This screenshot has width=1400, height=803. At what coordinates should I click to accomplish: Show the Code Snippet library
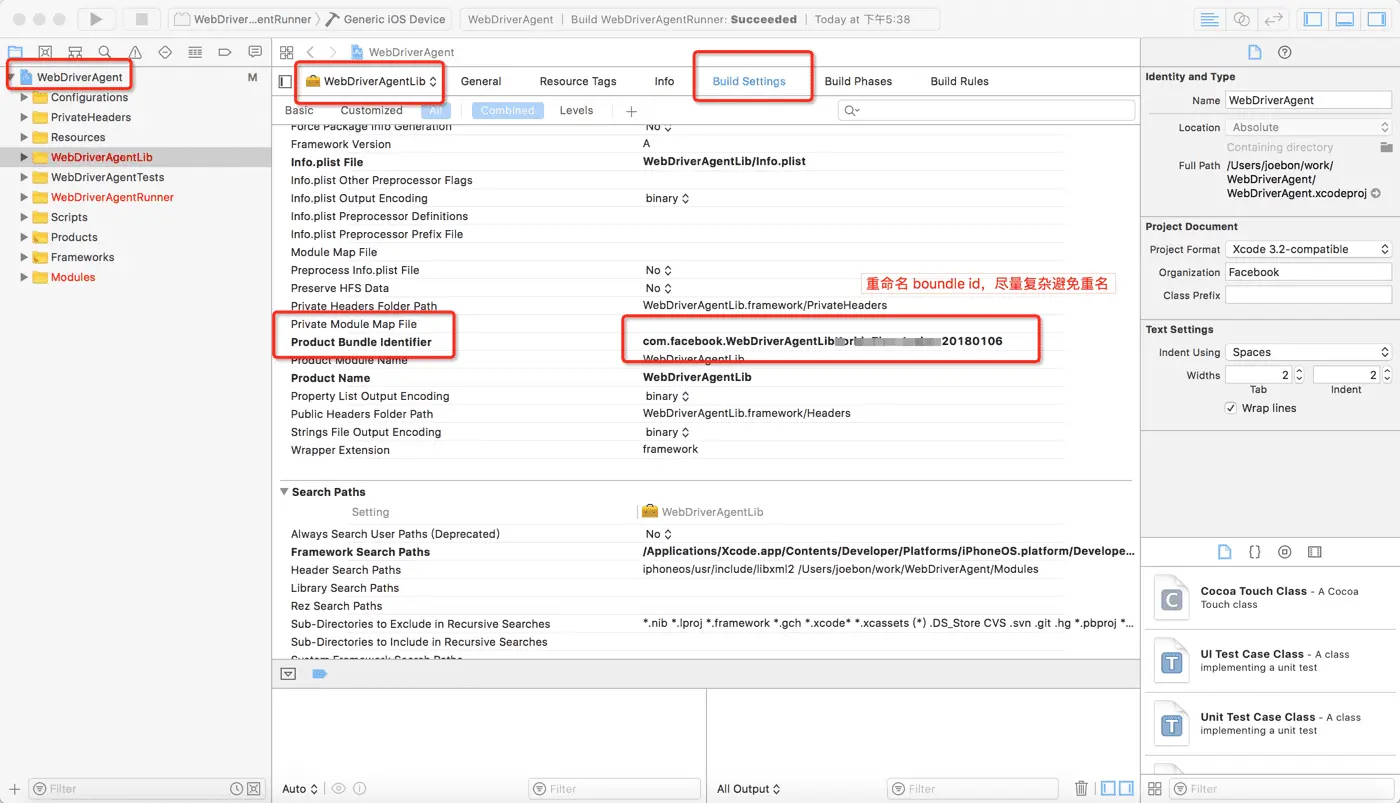click(x=1254, y=552)
